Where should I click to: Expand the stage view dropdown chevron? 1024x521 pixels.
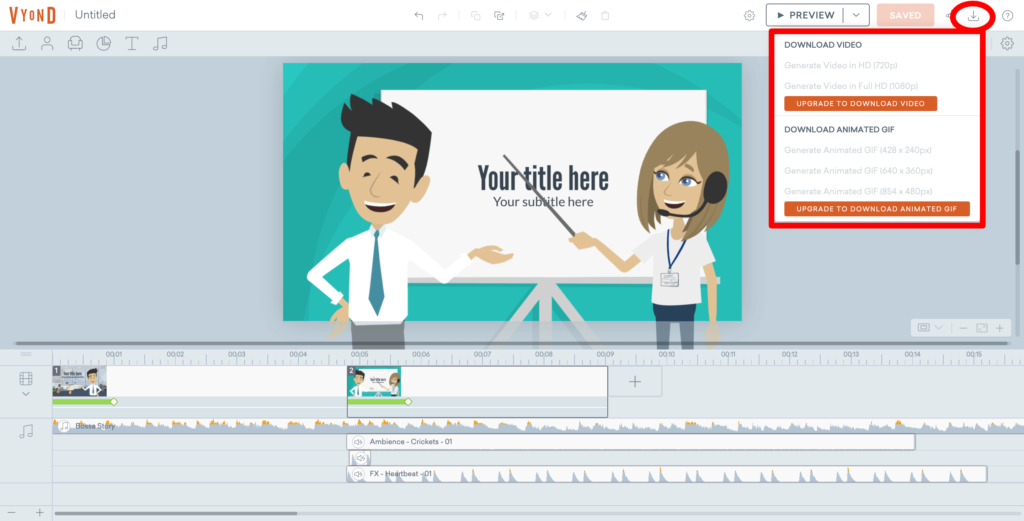[938, 328]
